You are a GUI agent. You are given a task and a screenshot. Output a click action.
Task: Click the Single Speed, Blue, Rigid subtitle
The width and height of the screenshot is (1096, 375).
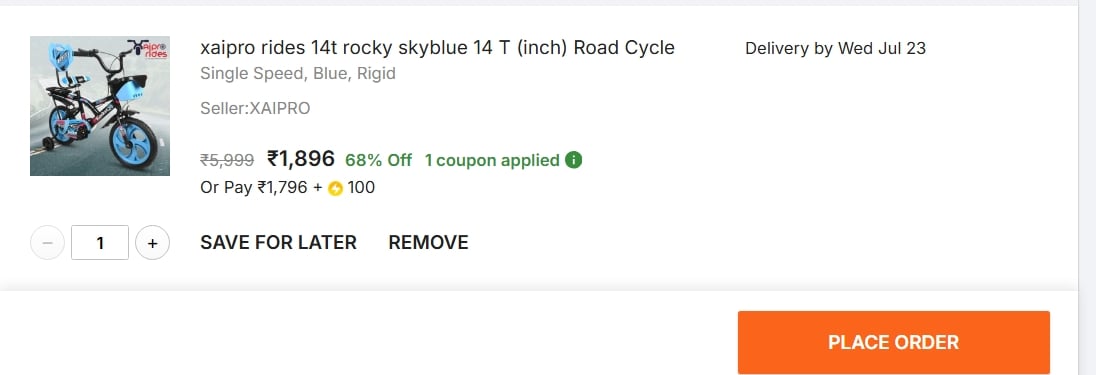[x=298, y=73]
